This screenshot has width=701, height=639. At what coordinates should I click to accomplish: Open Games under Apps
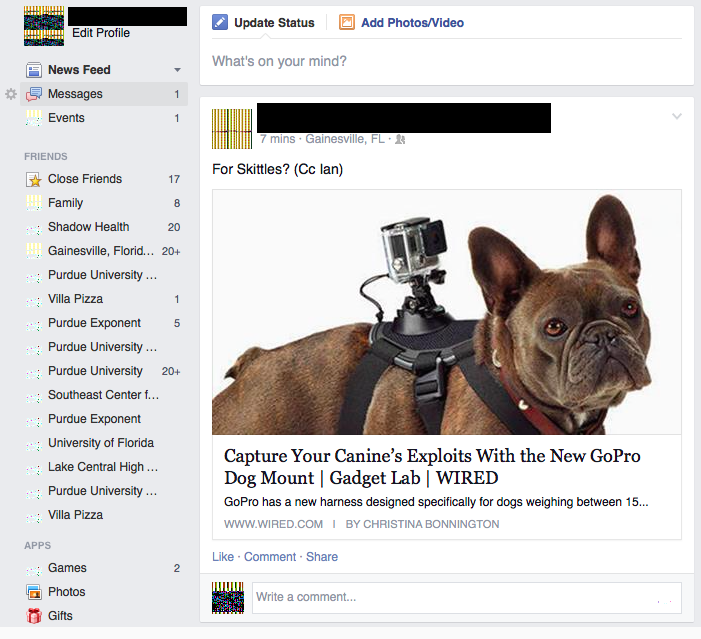[104, 568]
